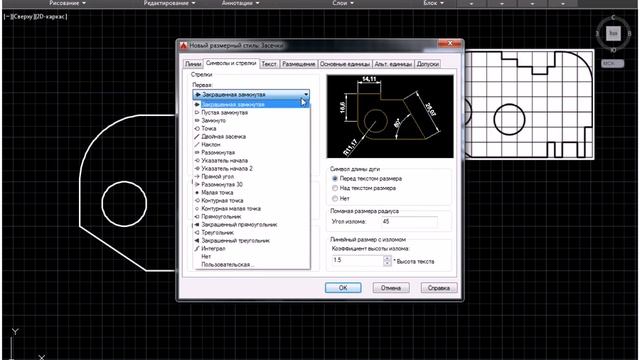The height and width of the screenshot is (360, 640).
Task: Click the Отмена button
Action: pyautogui.click(x=391, y=288)
